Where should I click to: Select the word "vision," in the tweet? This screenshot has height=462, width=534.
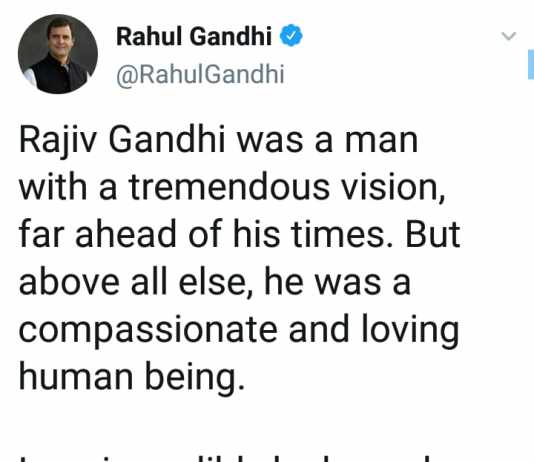tap(393, 188)
